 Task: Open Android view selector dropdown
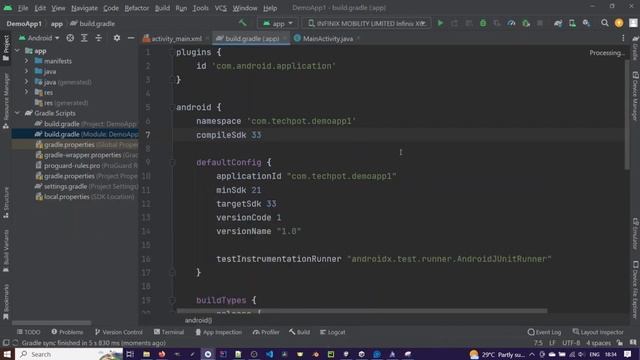(x=39, y=38)
